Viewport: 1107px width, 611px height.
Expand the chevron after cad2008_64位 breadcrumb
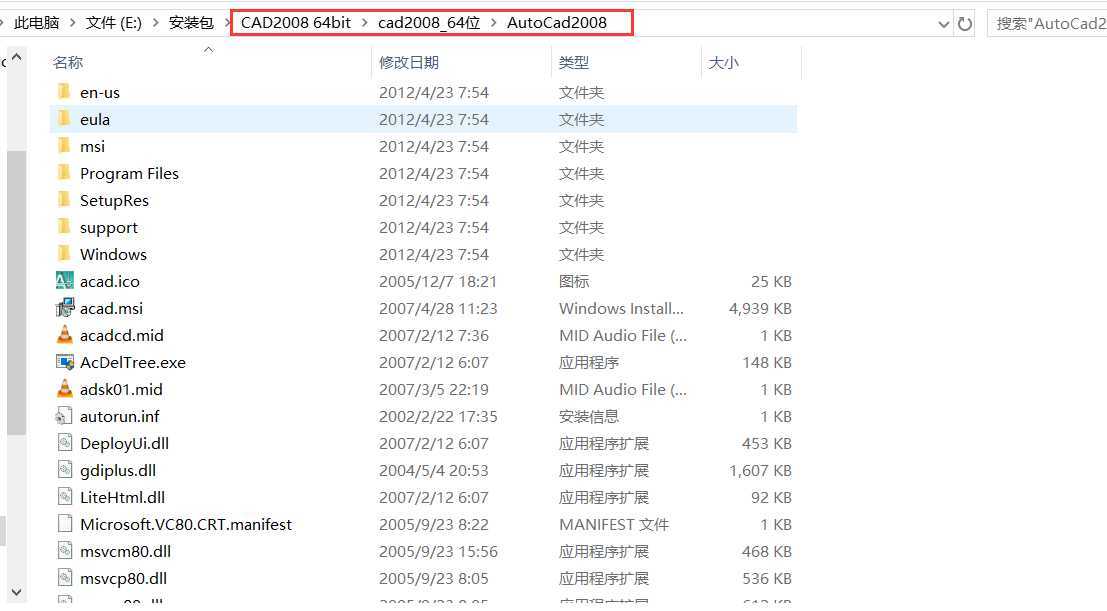(493, 23)
